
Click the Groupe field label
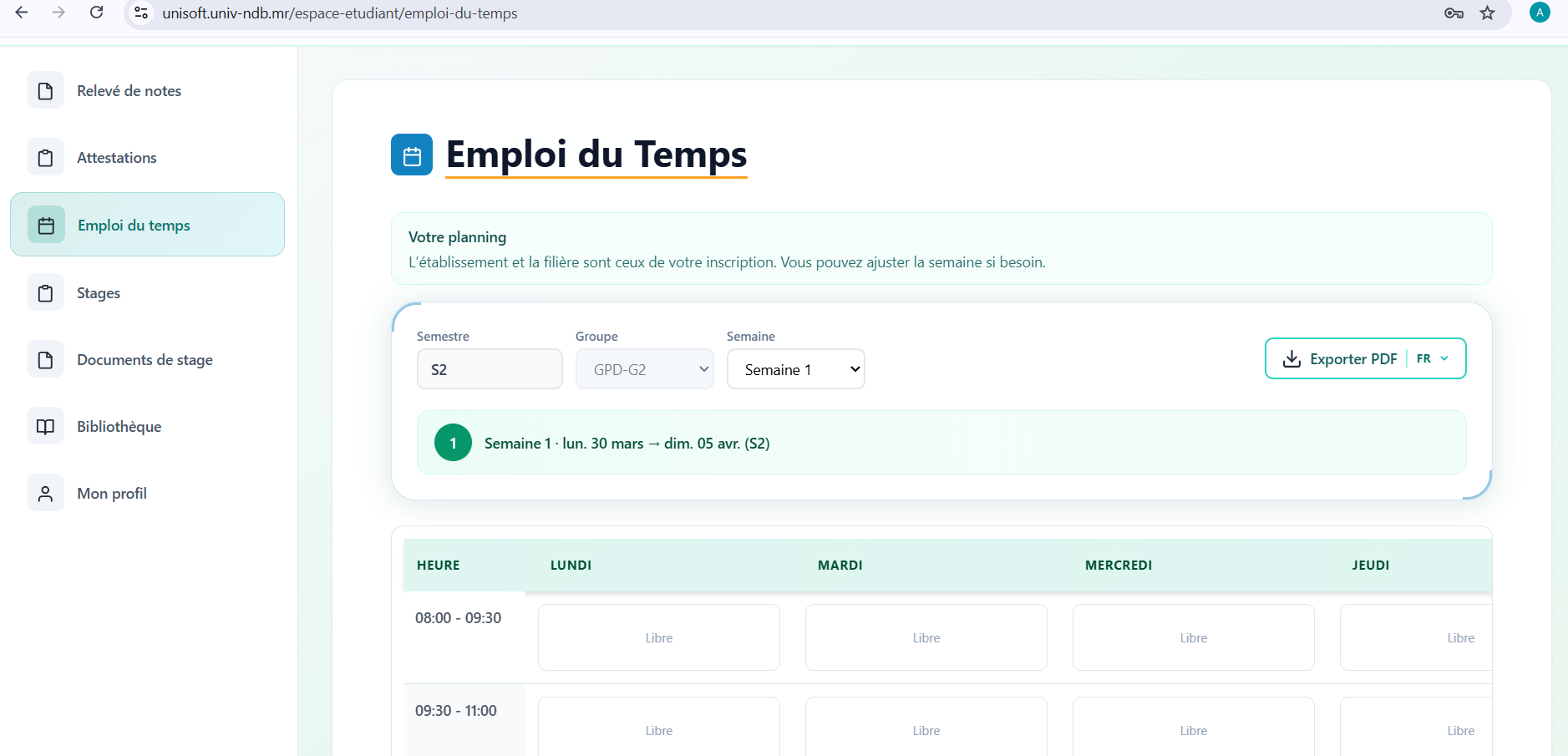pos(596,336)
